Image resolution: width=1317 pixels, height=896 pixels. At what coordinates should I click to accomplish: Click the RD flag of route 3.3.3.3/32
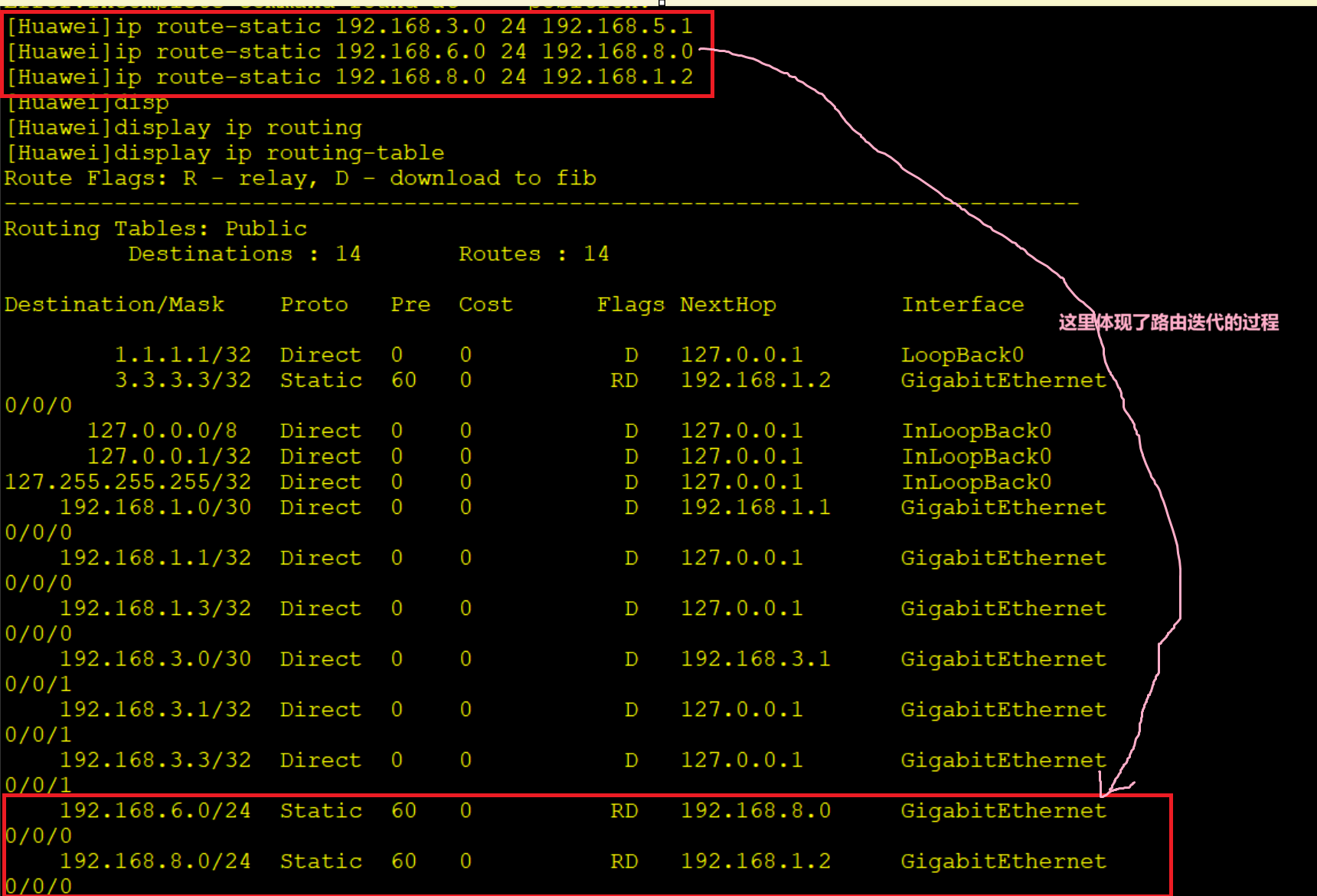tap(624, 381)
